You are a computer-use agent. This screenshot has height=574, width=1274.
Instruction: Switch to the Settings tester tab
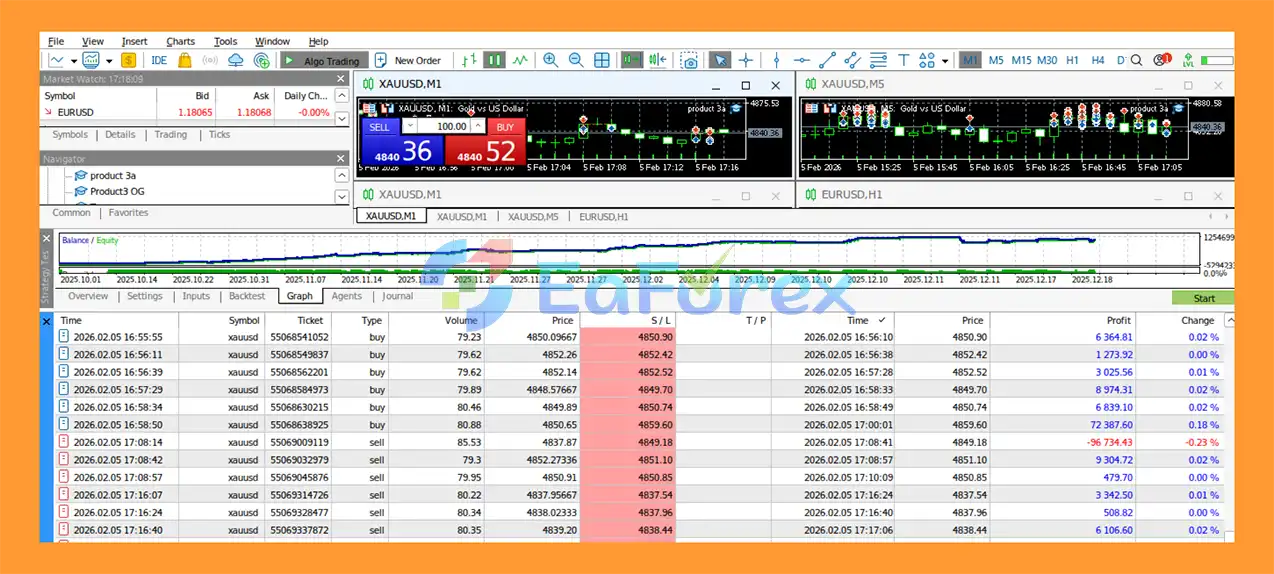tap(144, 296)
